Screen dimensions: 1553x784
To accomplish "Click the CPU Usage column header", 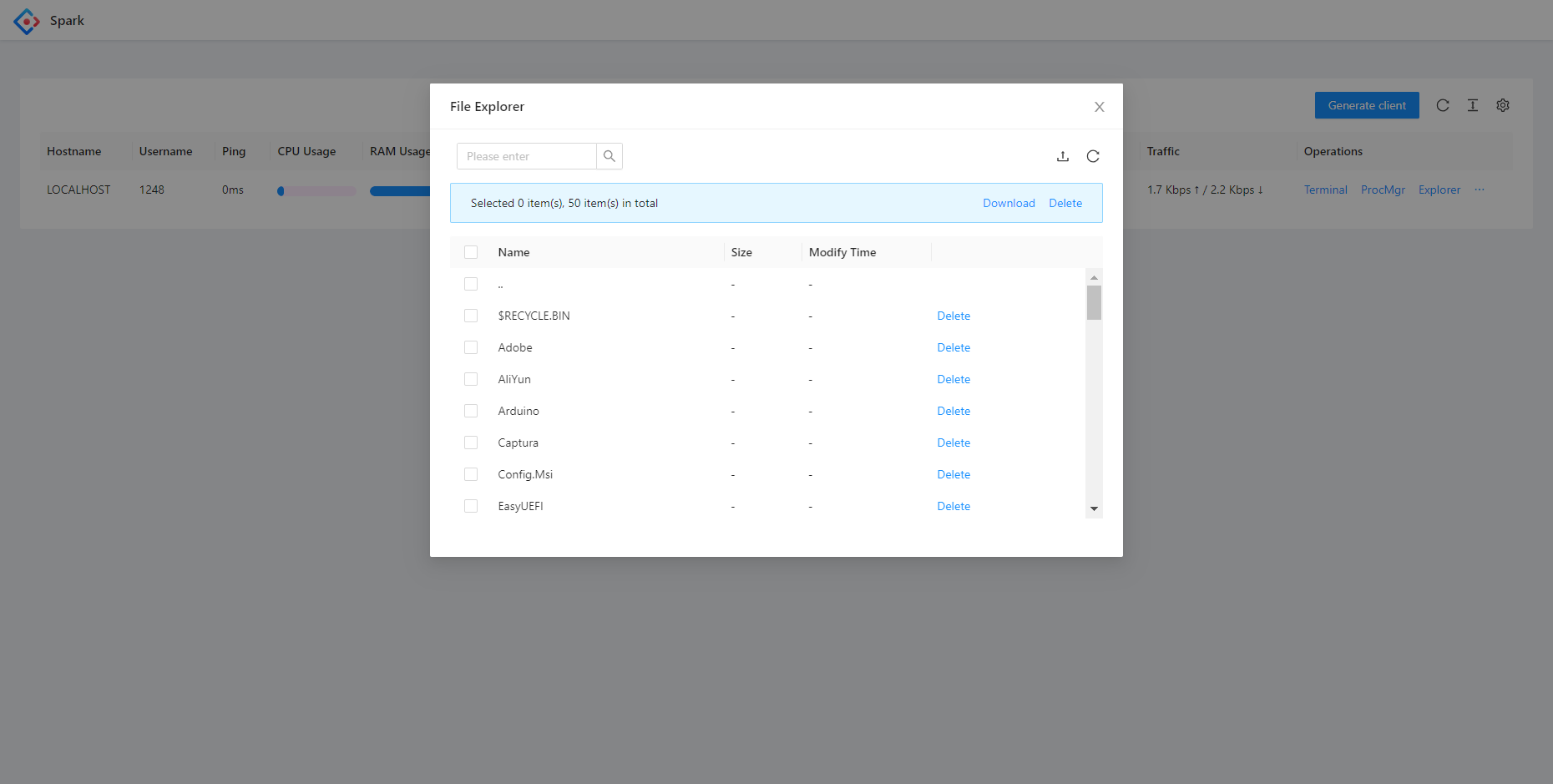I will tap(306, 151).
